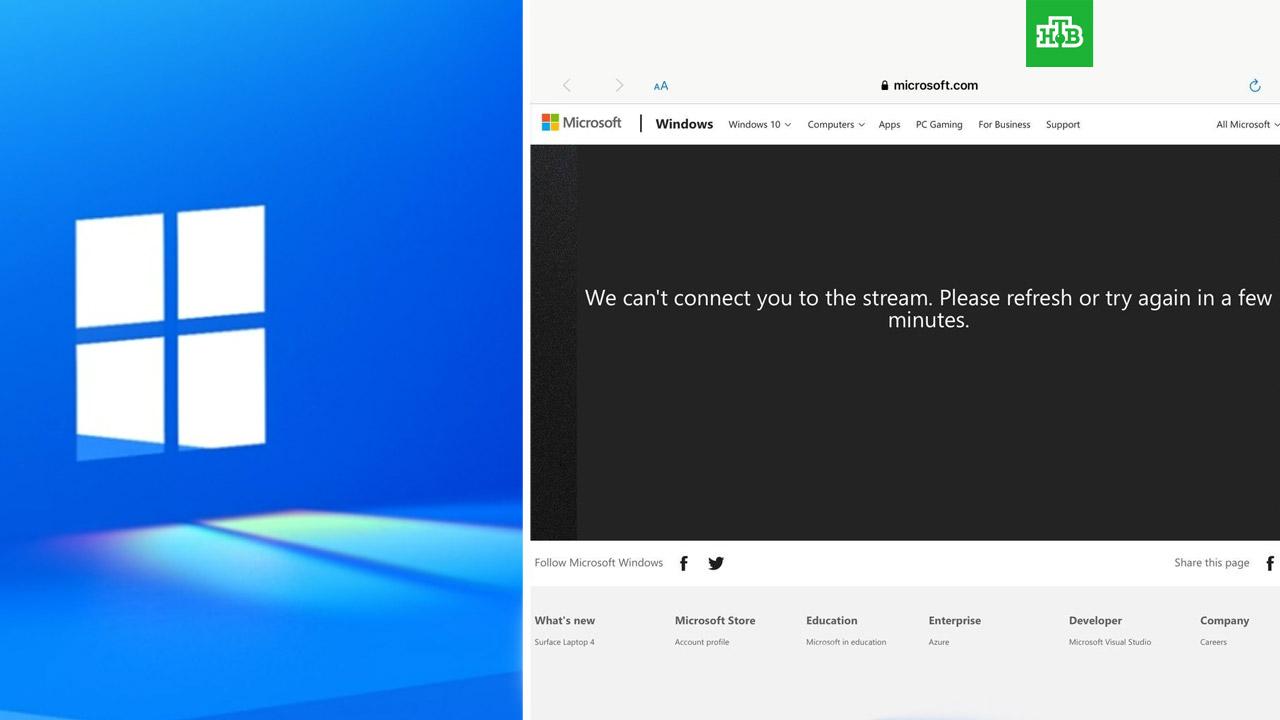Expand the Windows 10 dropdown menu

pyautogui.click(x=760, y=125)
